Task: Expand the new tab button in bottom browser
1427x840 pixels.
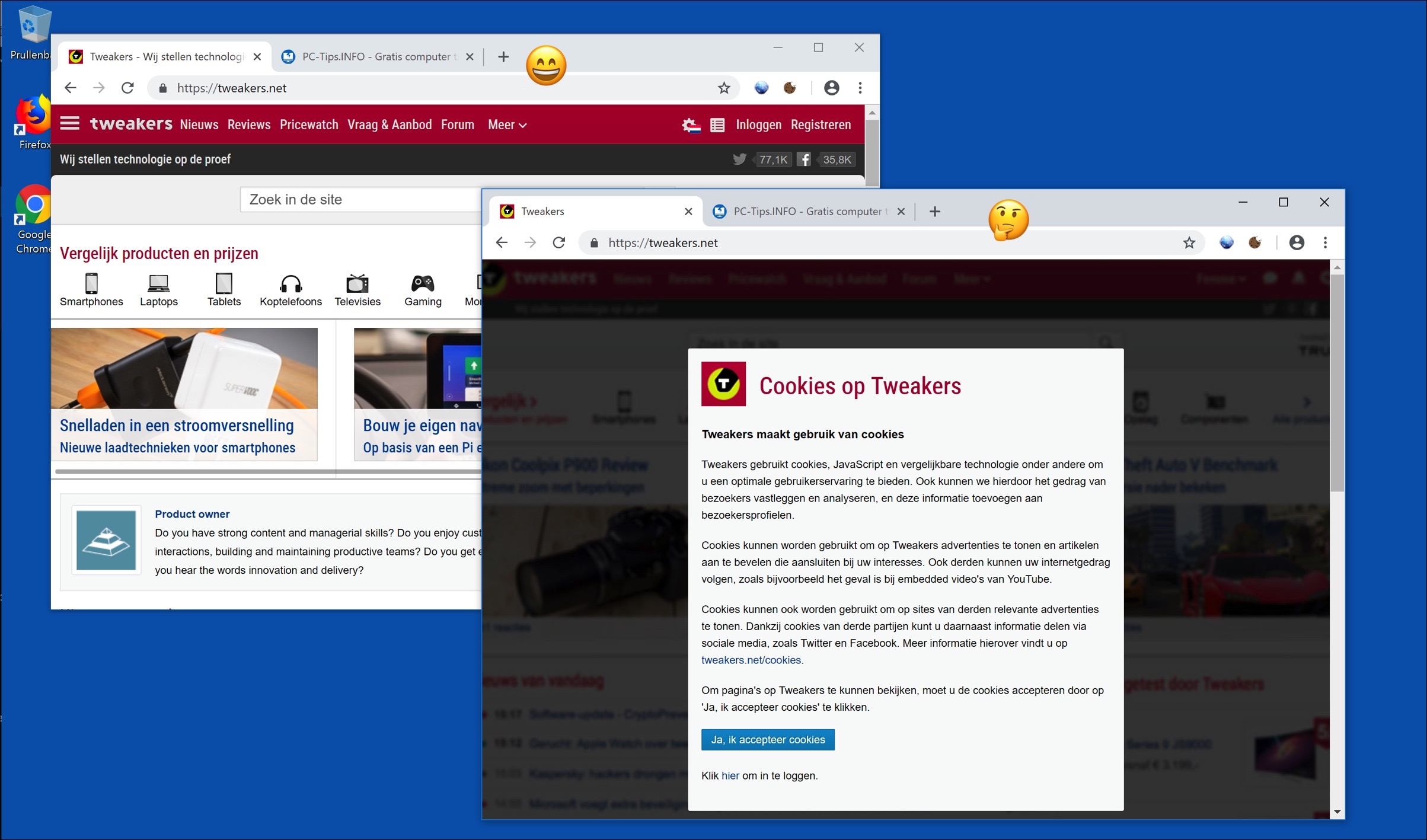Action: pyautogui.click(x=934, y=211)
